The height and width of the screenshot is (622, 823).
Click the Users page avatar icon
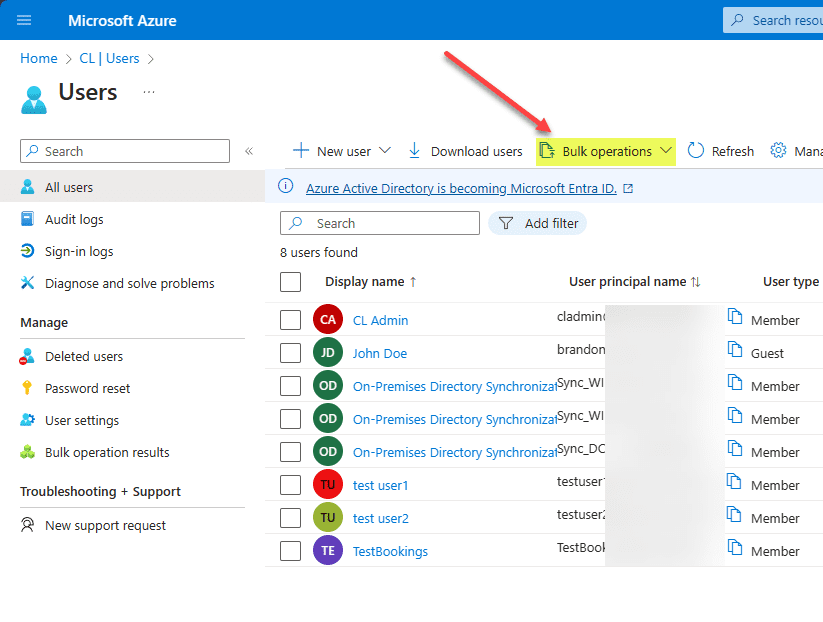(34, 100)
